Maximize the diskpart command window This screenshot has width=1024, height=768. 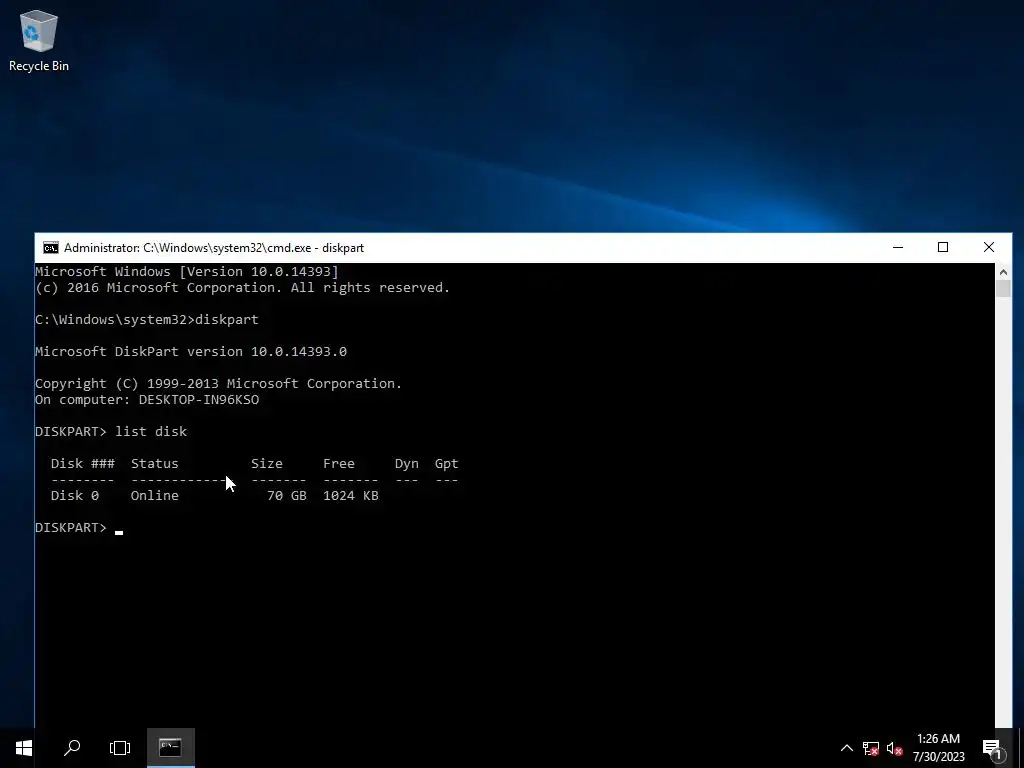(x=943, y=248)
